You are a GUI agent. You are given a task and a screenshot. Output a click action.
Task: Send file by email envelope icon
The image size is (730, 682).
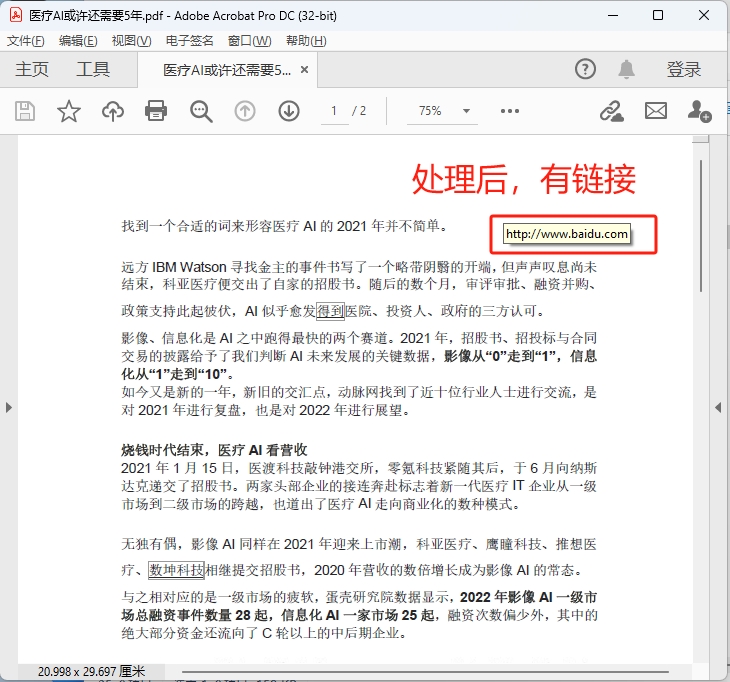click(656, 111)
